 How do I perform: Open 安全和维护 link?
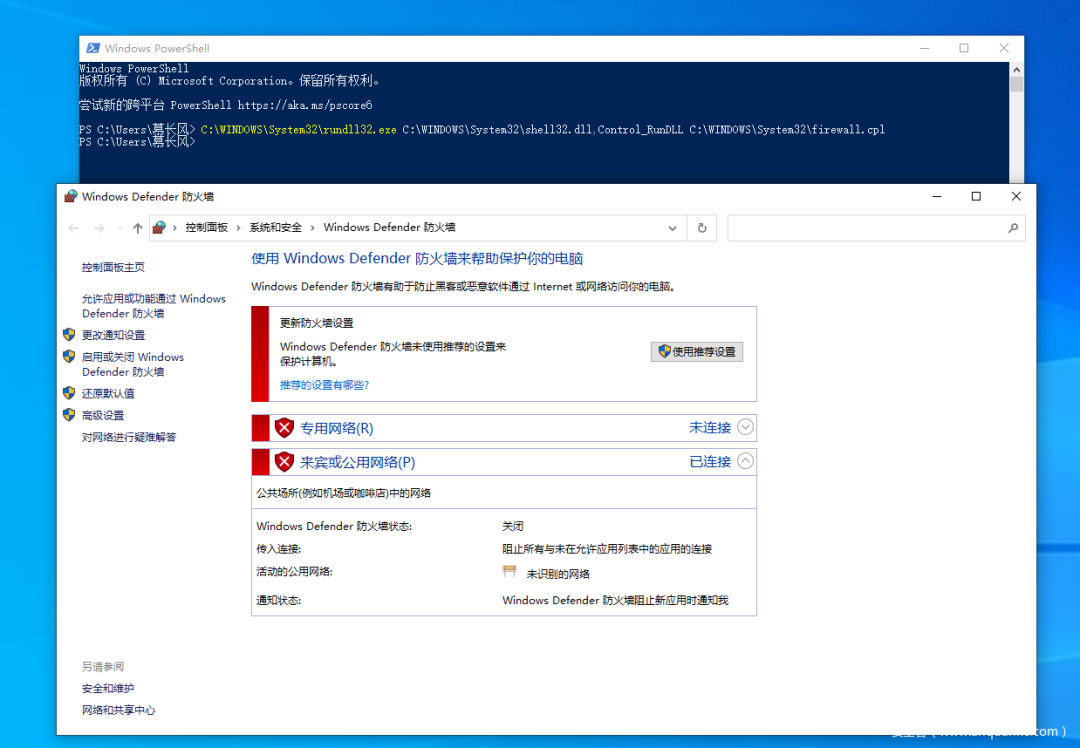pos(107,689)
